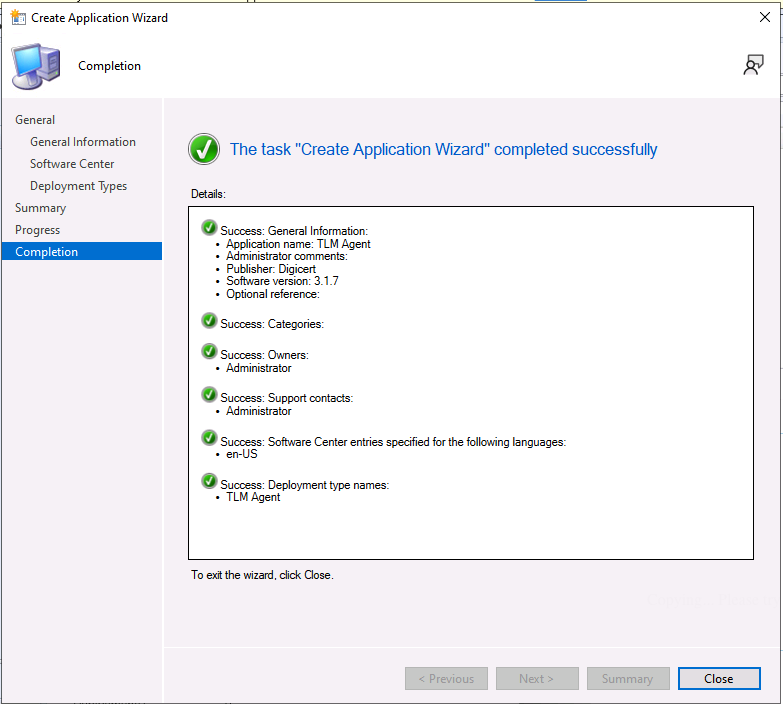Click the Deployment type names checkmark icon
This screenshot has width=783, height=704.
[x=209, y=481]
